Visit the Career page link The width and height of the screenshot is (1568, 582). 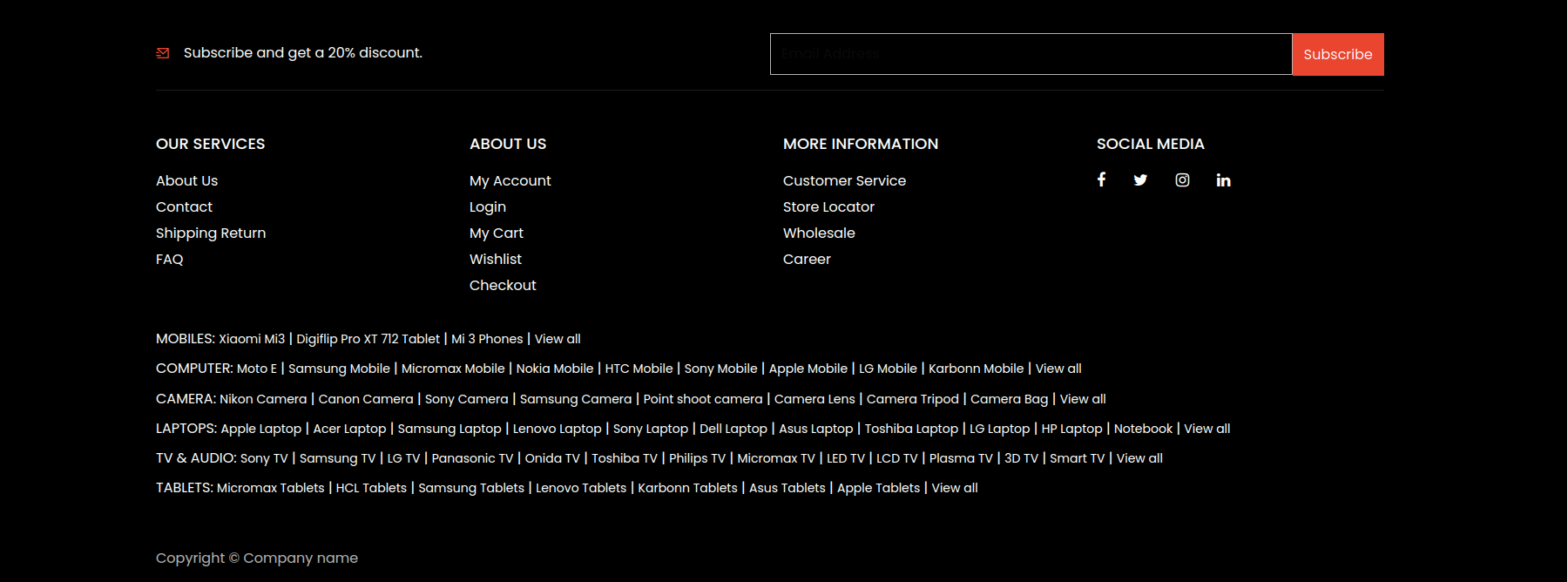(807, 259)
